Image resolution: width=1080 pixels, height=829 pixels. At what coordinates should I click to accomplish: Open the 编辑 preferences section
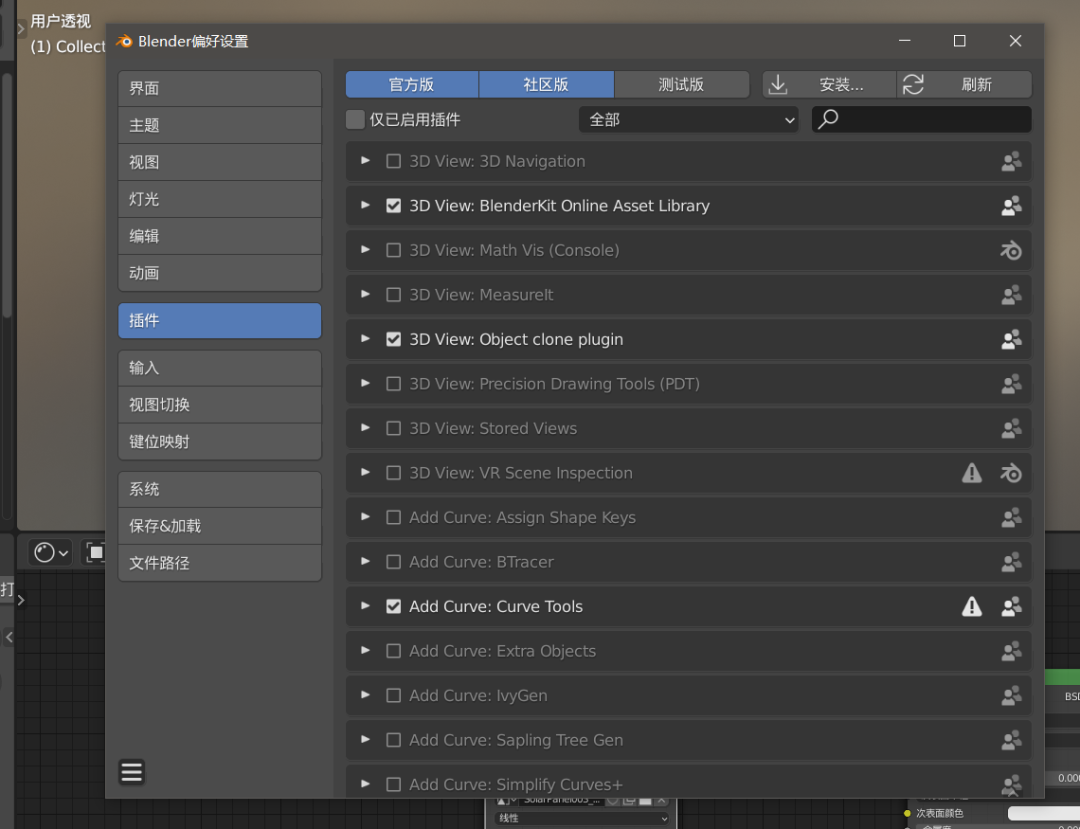tap(220, 237)
